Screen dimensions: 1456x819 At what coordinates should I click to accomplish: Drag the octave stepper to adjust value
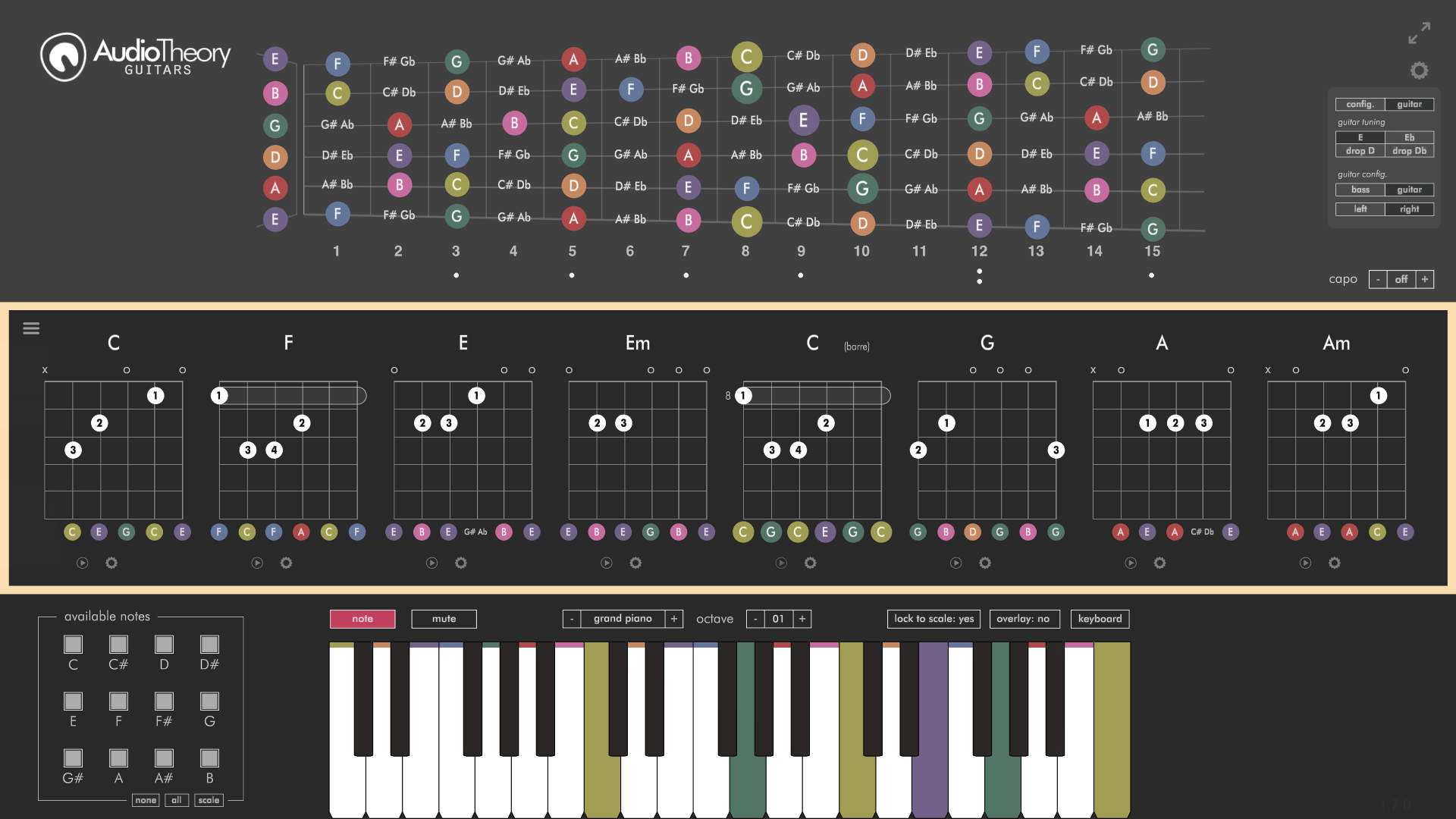tap(779, 618)
